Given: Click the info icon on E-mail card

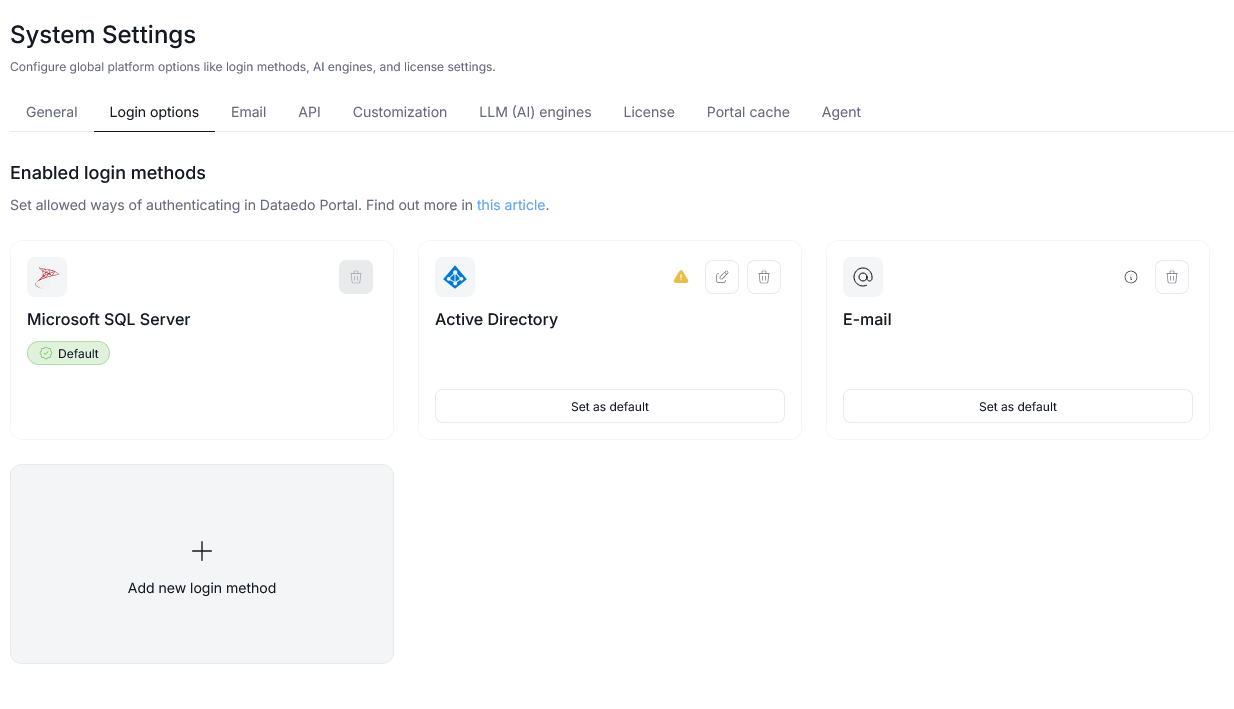Looking at the screenshot, I should pos(1131,277).
